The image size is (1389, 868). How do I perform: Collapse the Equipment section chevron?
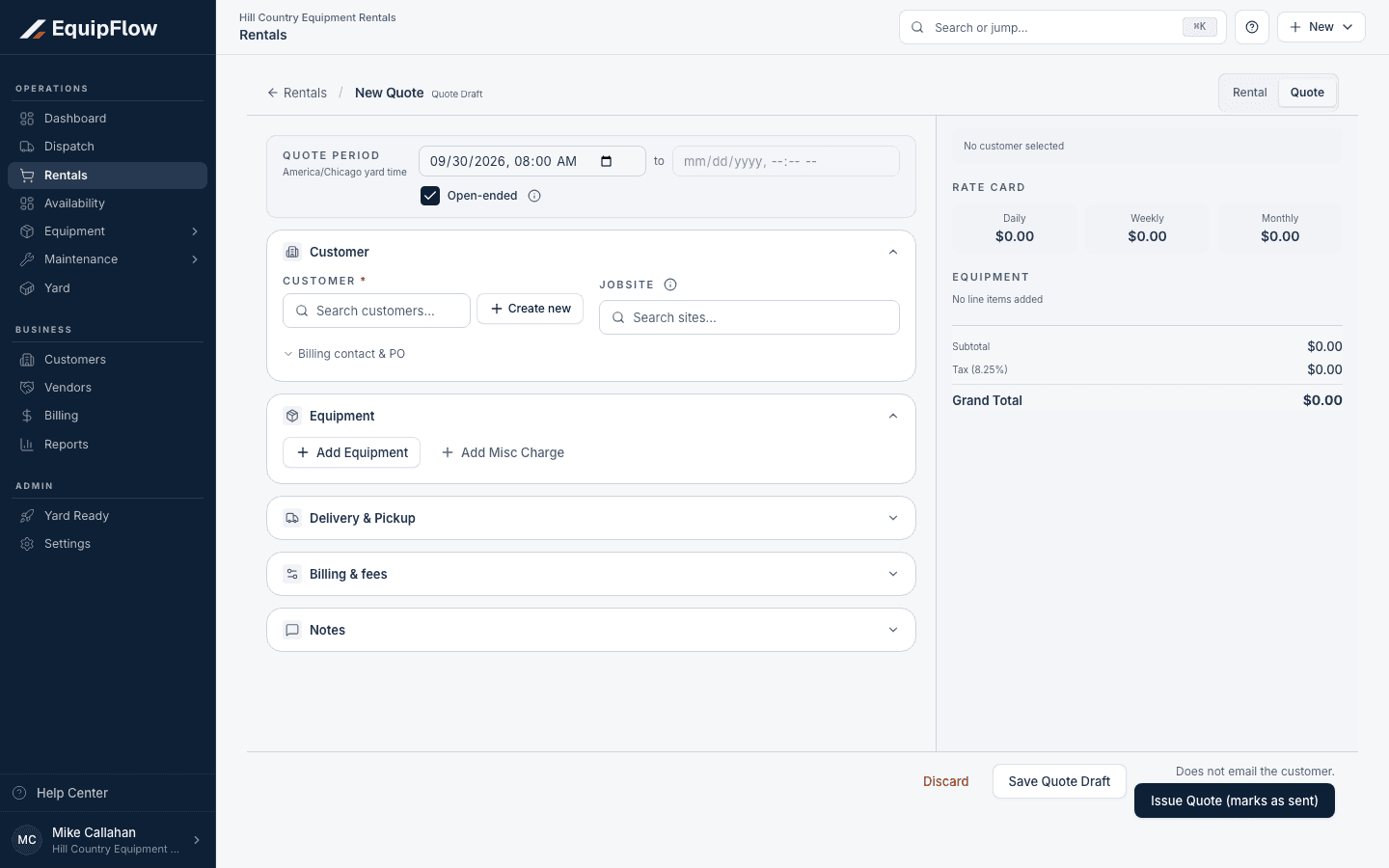pos(893,416)
